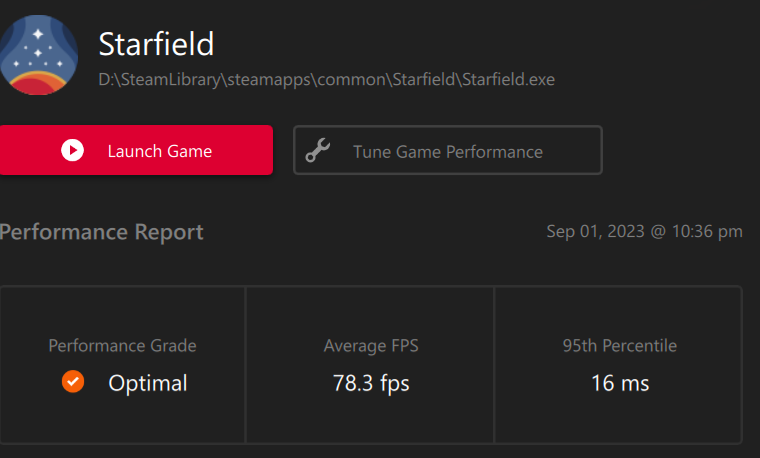This screenshot has width=760, height=458.
Task: Click the 95th Percentile label
Action: pos(620,346)
